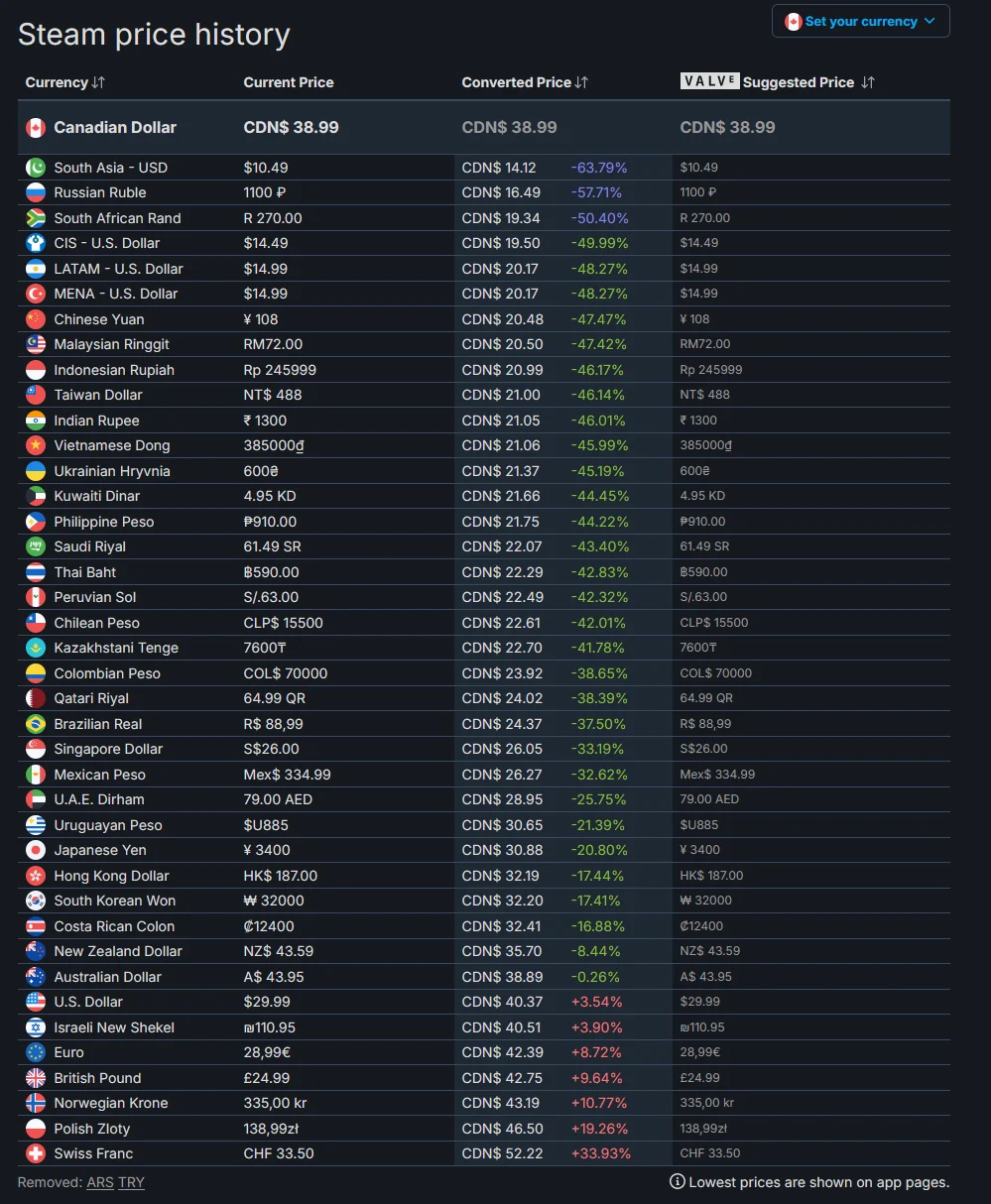Click the Philippine Peso flag icon
The image size is (991, 1204).
click(x=36, y=522)
